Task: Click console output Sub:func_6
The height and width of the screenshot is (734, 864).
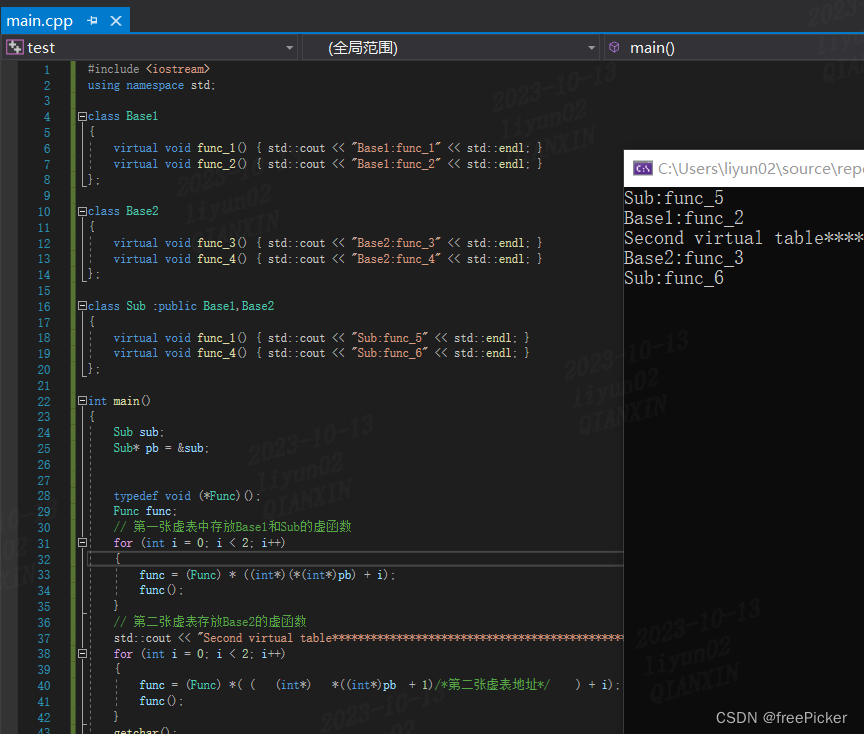Action: click(x=674, y=278)
